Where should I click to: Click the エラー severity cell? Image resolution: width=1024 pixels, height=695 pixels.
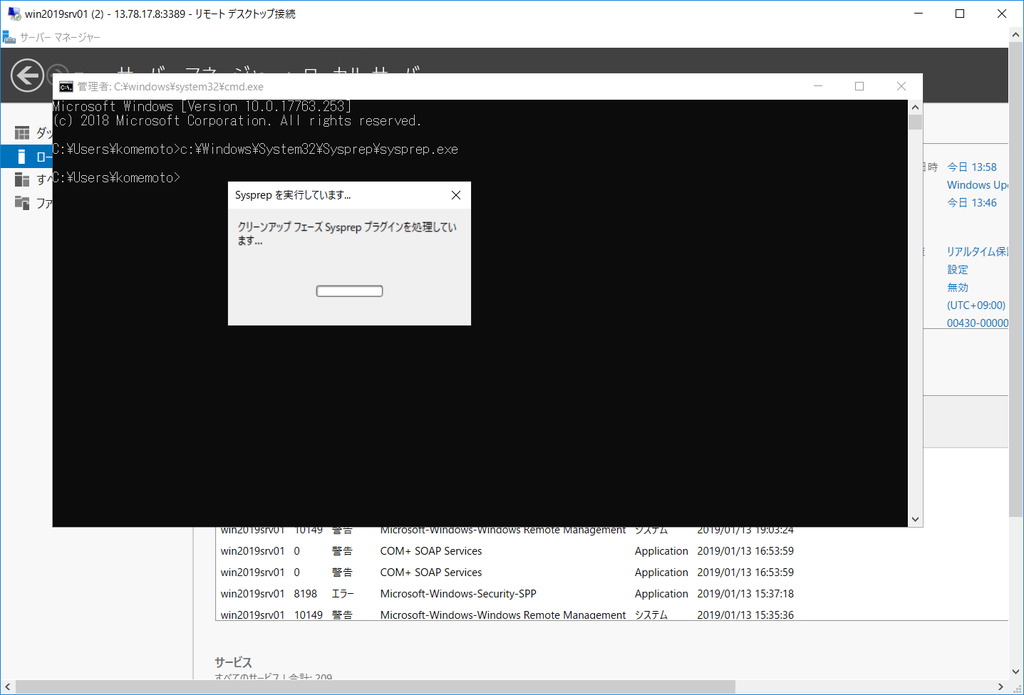click(x=342, y=594)
